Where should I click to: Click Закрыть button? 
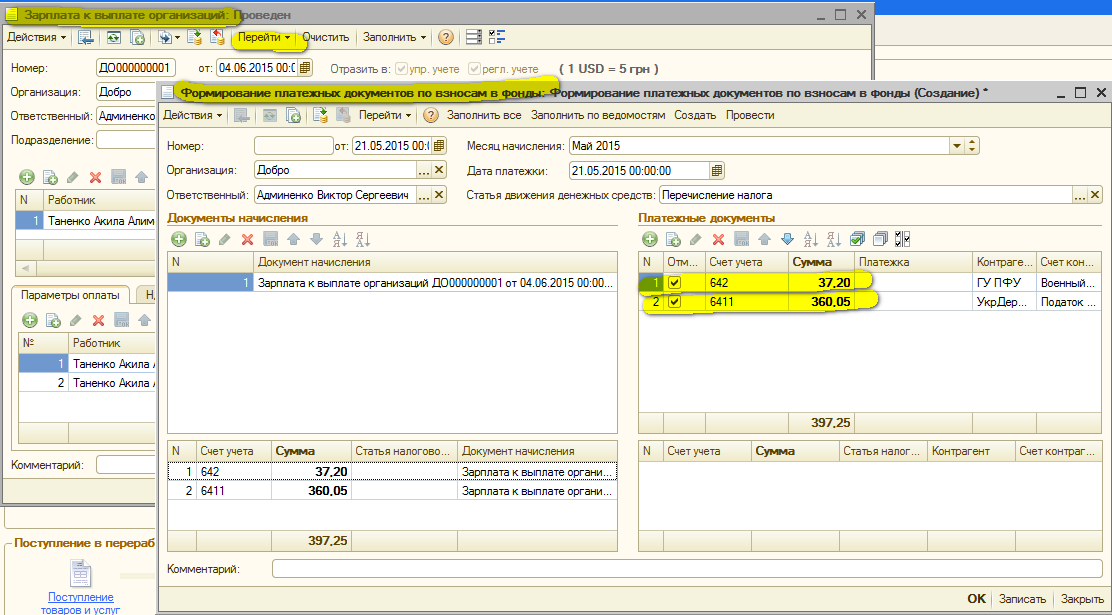pyautogui.click(x=1081, y=599)
